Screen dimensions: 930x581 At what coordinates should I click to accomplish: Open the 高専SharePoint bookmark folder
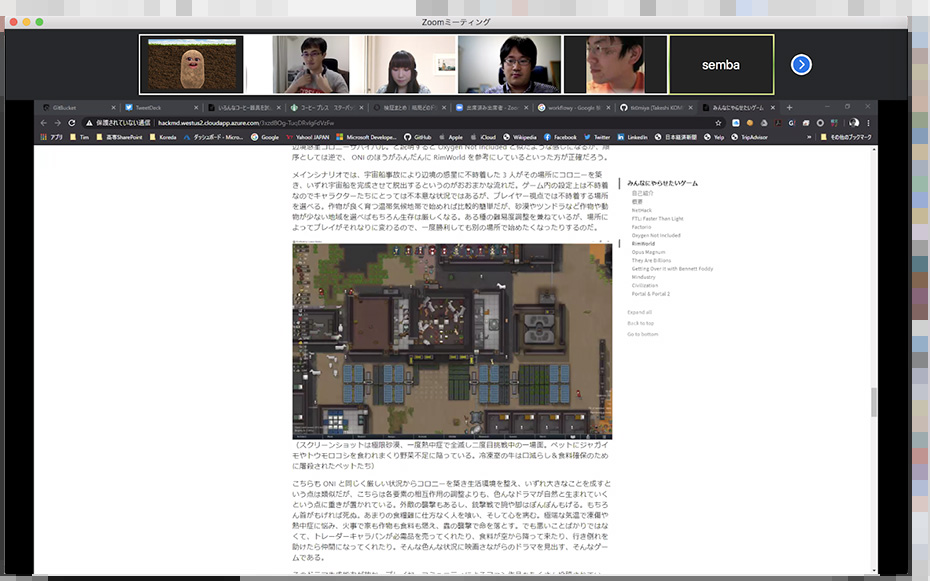point(119,137)
